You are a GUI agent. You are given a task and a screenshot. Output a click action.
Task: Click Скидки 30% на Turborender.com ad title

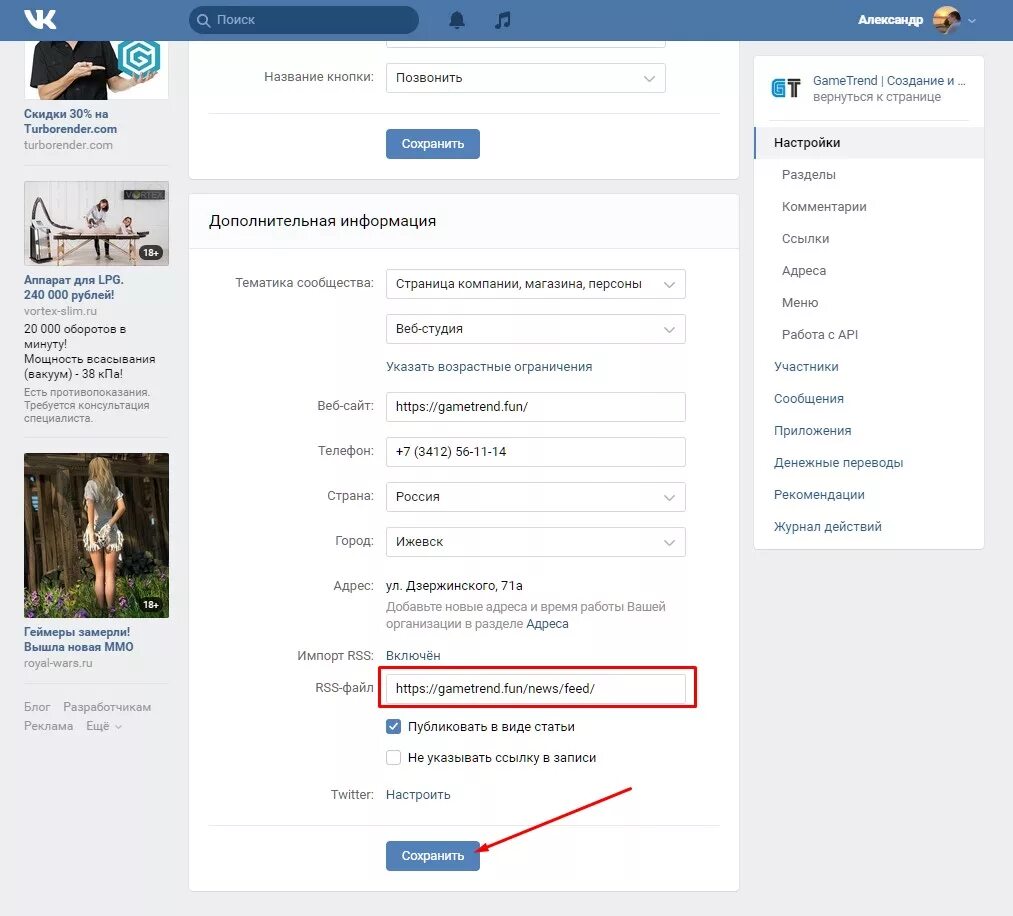(70, 121)
